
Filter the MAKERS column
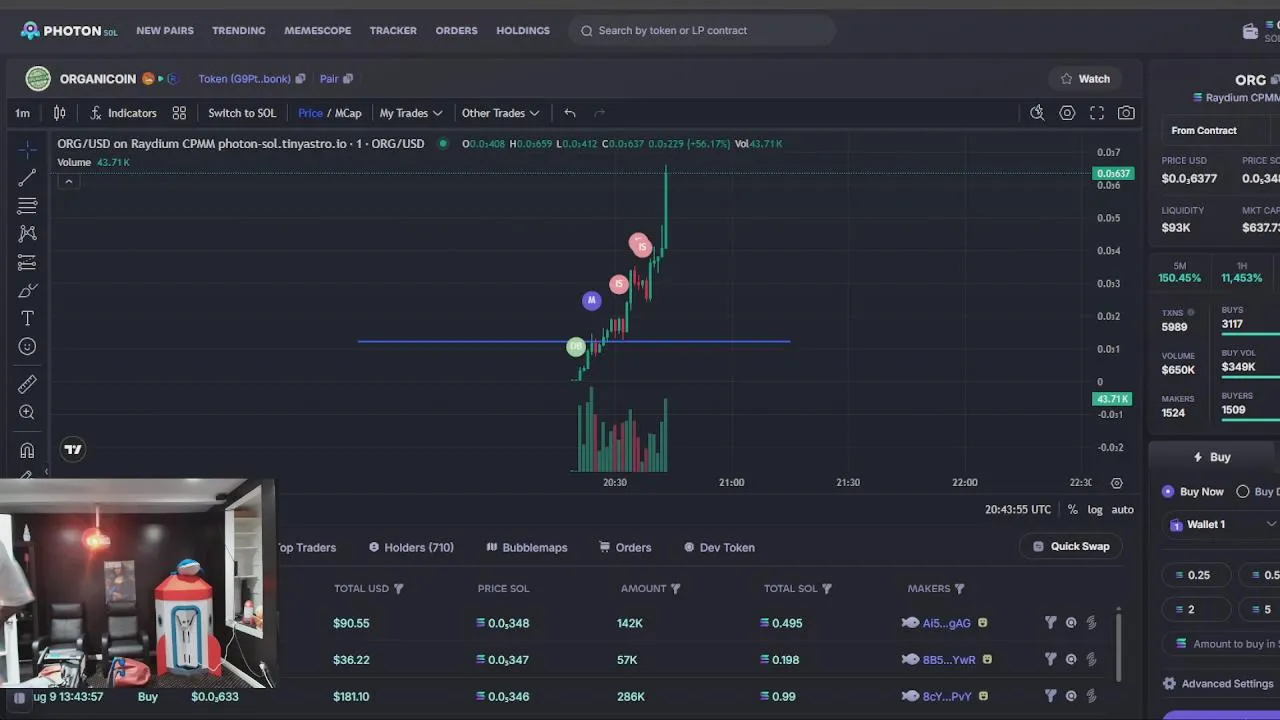pyautogui.click(x=959, y=589)
